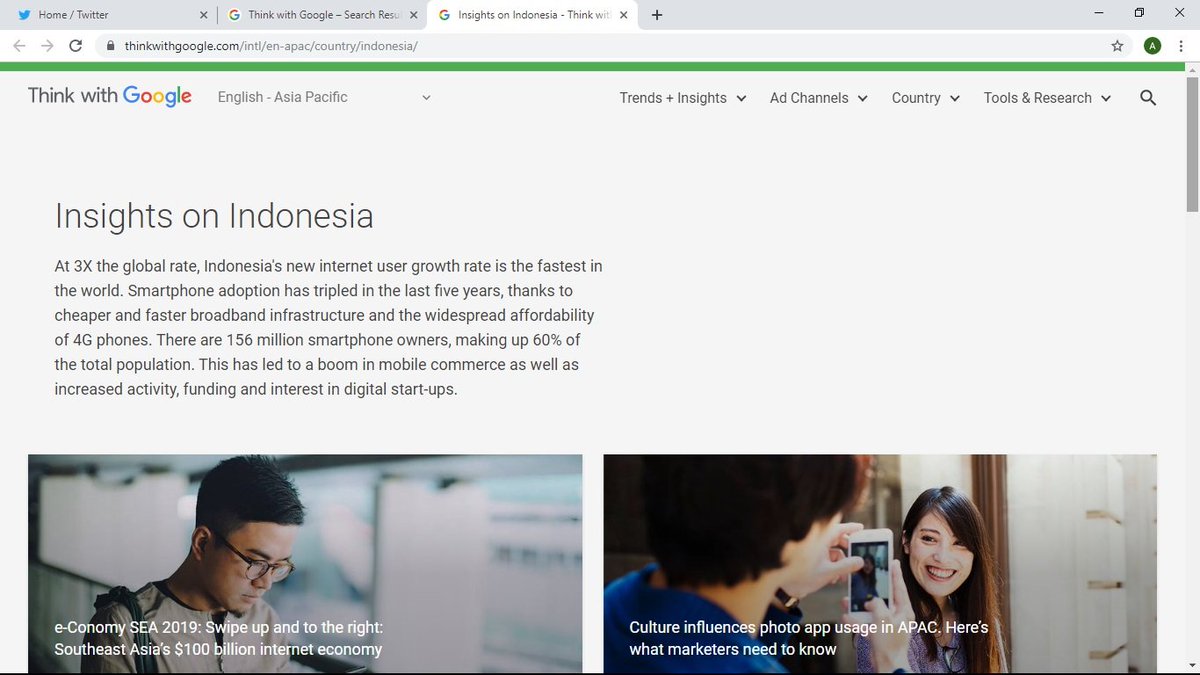Open a new tab with the plus icon
Viewport: 1200px width, 675px height.
pos(657,15)
